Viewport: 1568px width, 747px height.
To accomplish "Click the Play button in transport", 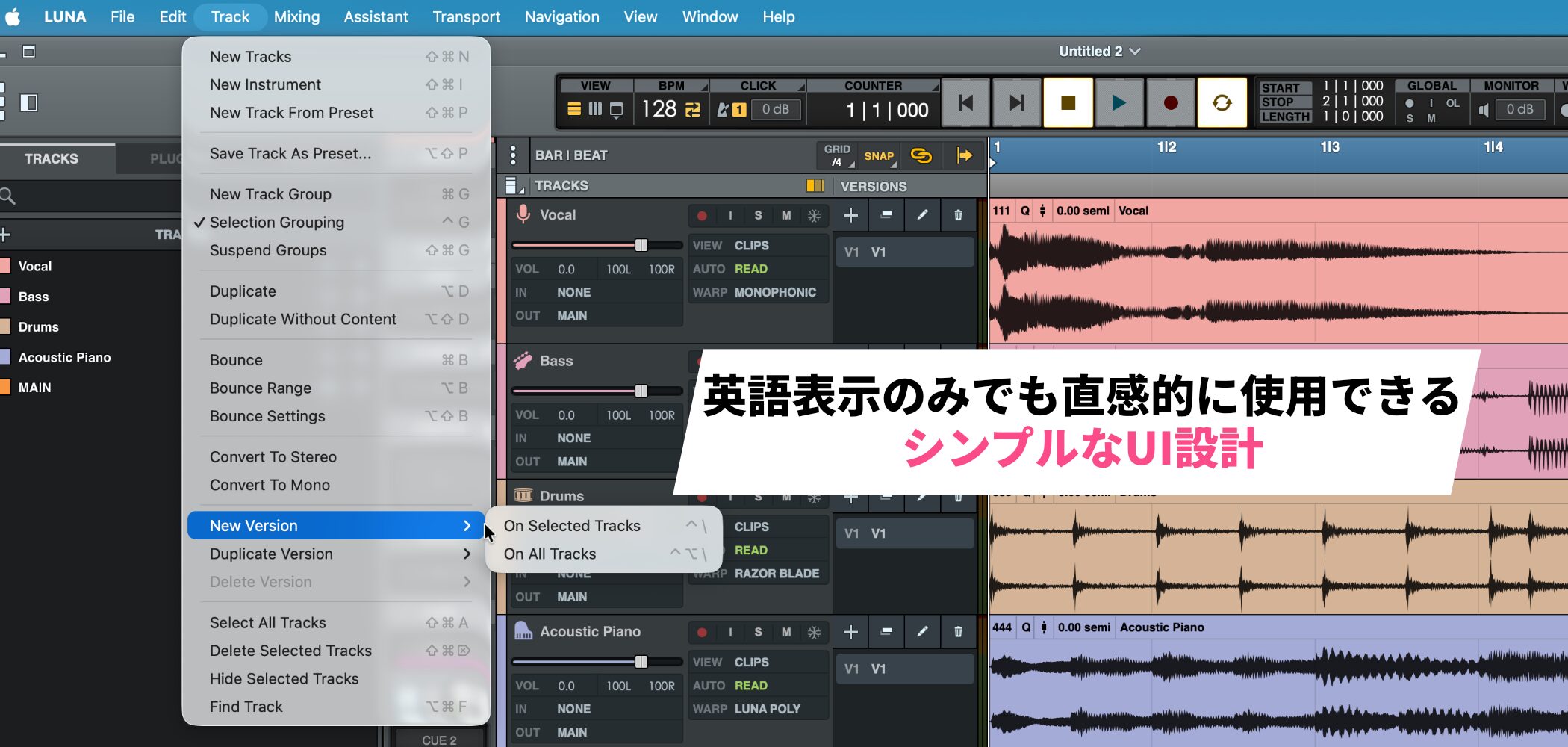I will point(1118,103).
